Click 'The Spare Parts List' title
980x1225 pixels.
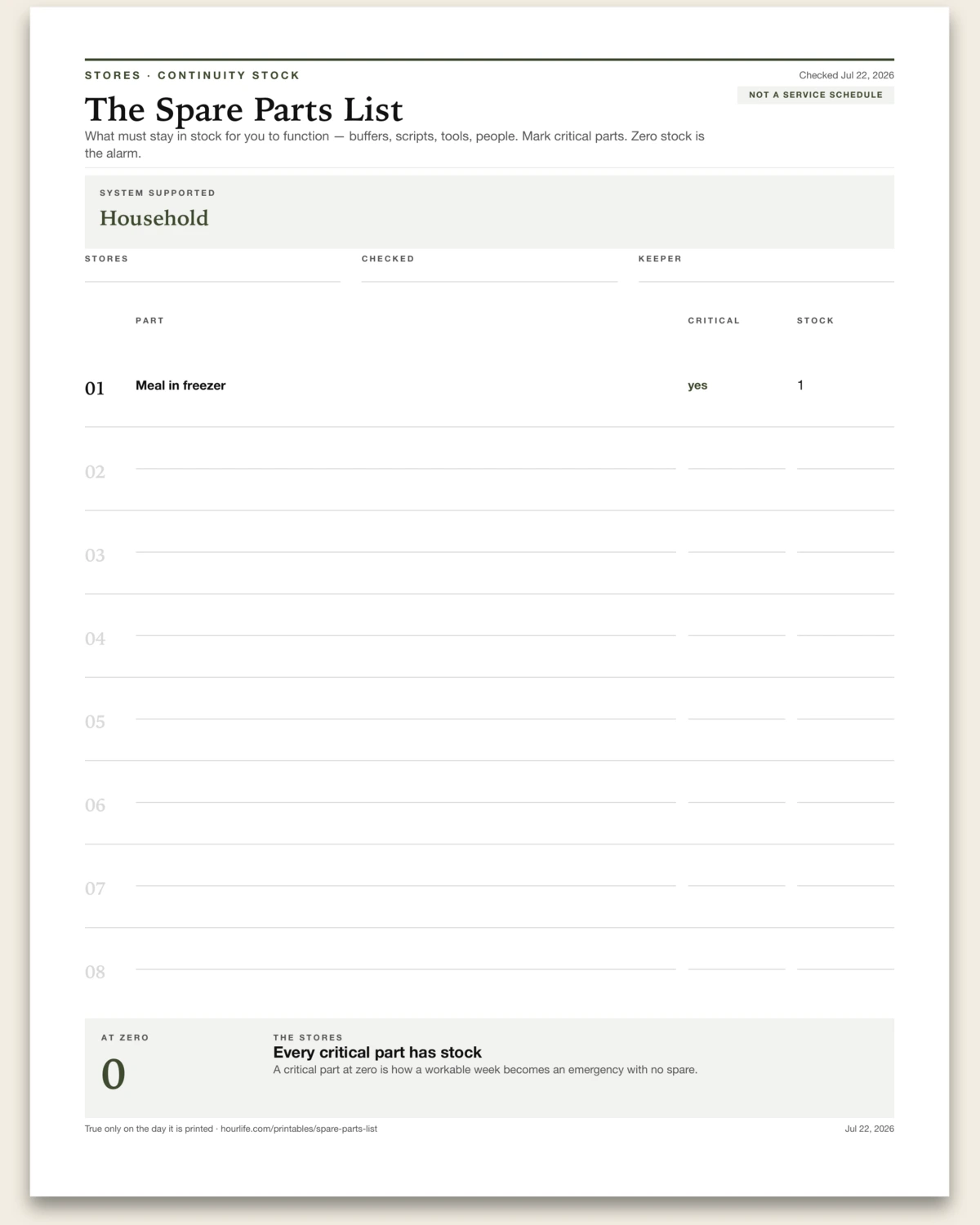click(244, 109)
